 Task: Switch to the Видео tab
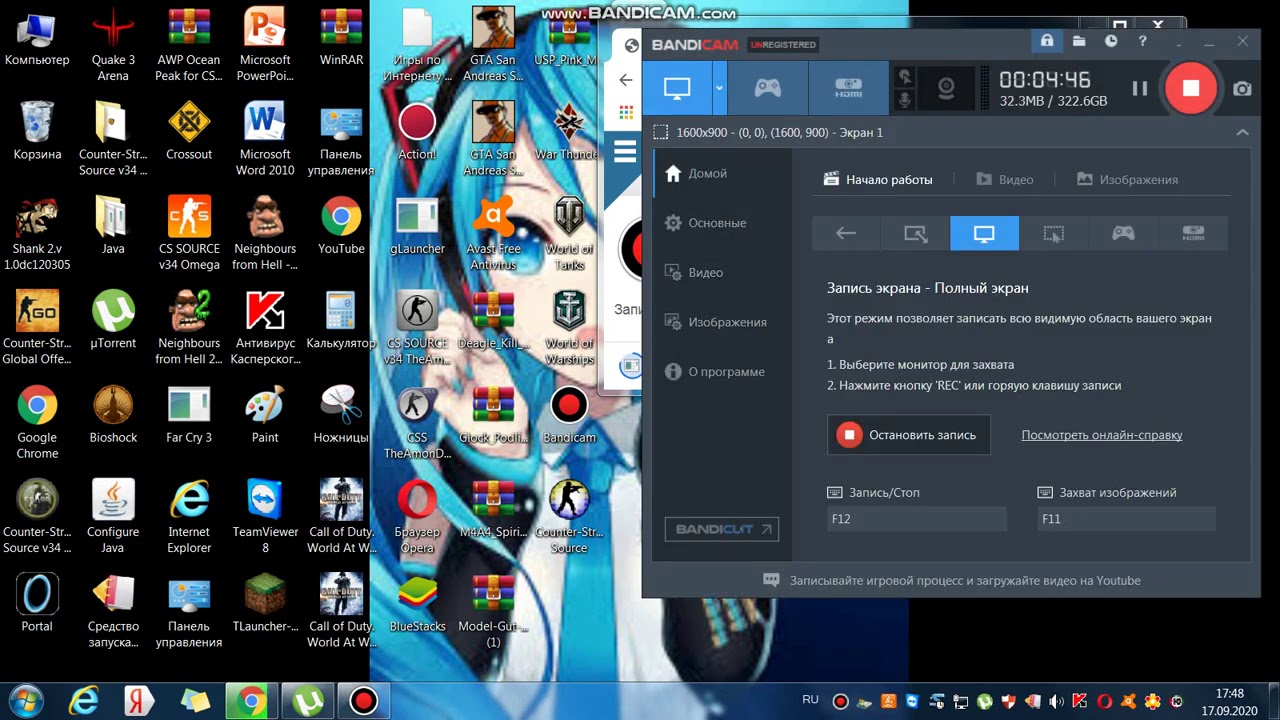pyautogui.click(x=1004, y=180)
